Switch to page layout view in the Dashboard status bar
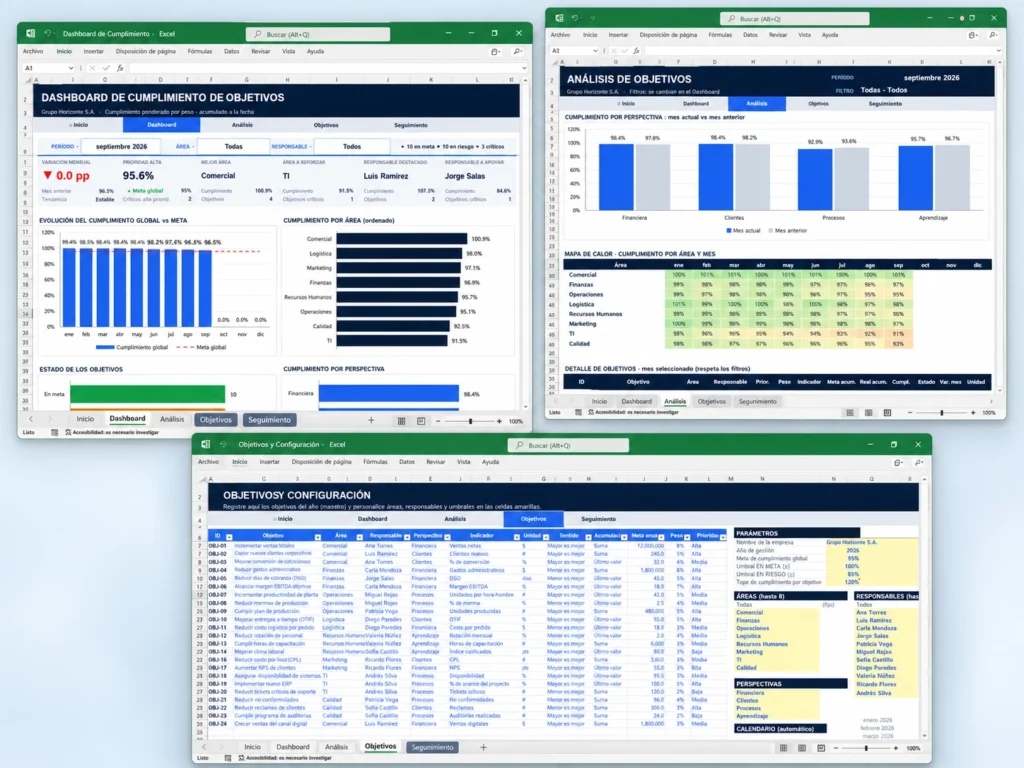Viewport: 1024px width, 768px height. [x=421, y=421]
